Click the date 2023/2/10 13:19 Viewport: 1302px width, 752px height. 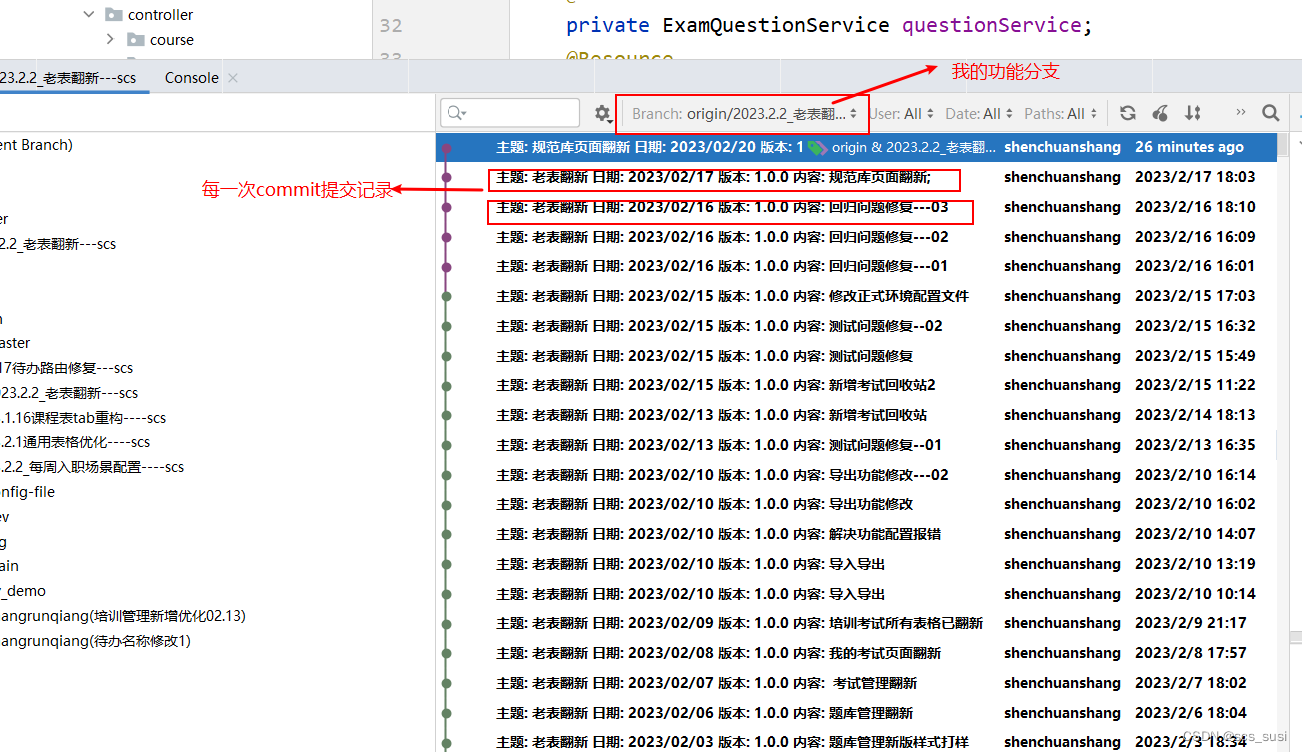point(1195,564)
